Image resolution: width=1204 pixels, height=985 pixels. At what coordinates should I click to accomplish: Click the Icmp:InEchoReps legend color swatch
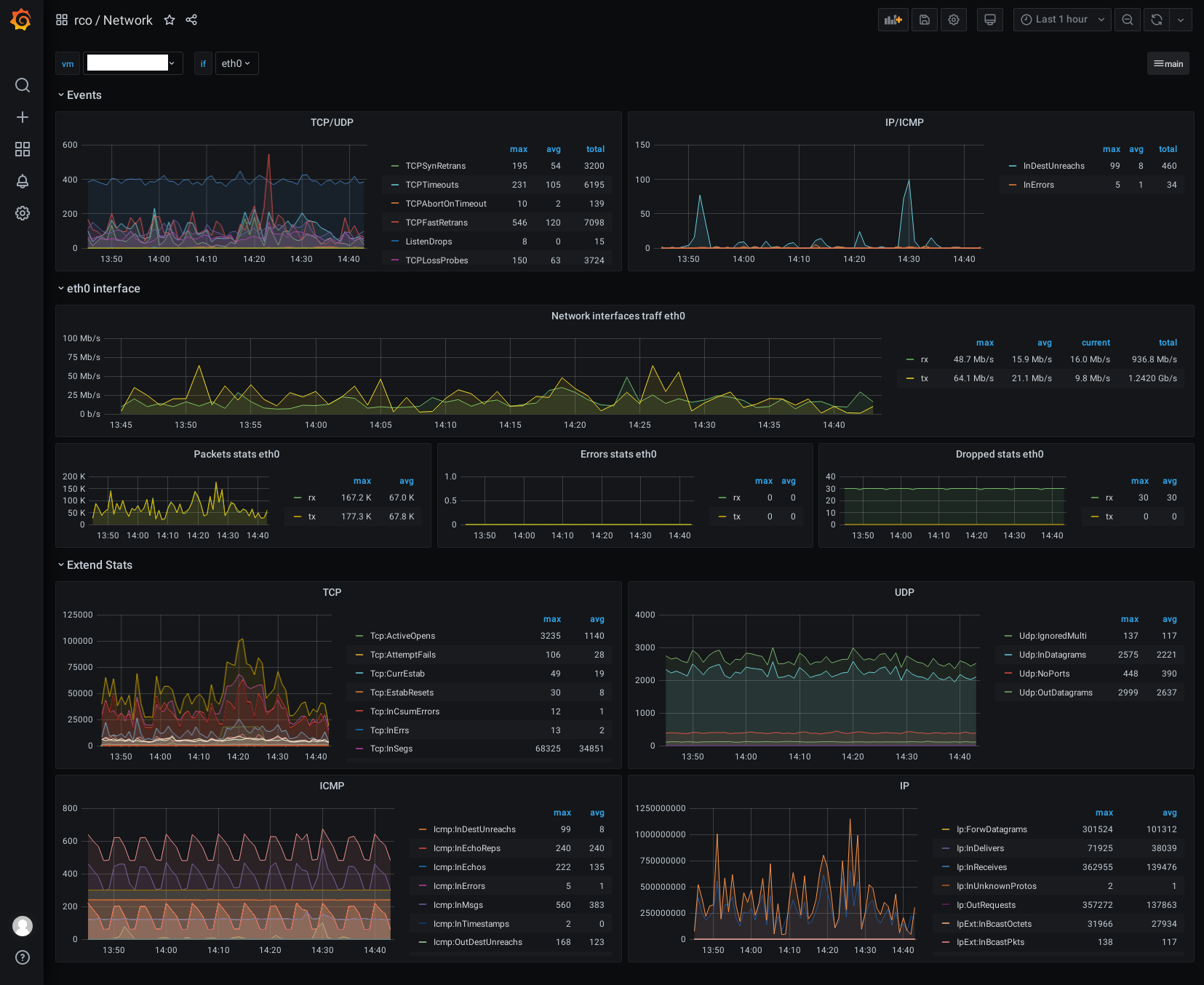pos(423,848)
